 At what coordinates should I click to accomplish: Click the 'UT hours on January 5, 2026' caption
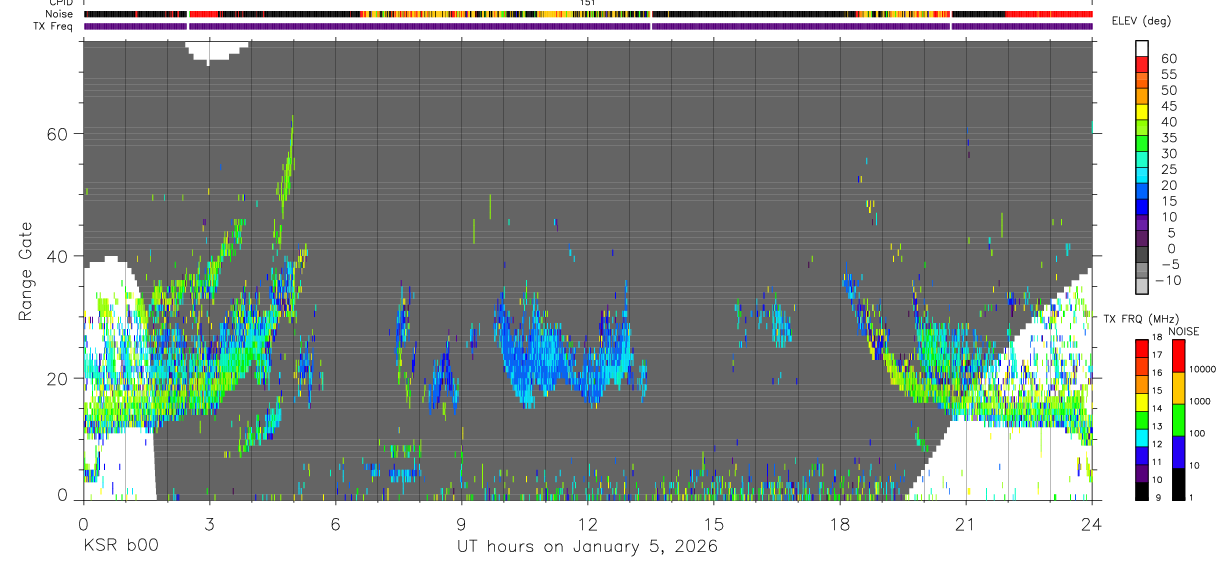(x=587, y=547)
